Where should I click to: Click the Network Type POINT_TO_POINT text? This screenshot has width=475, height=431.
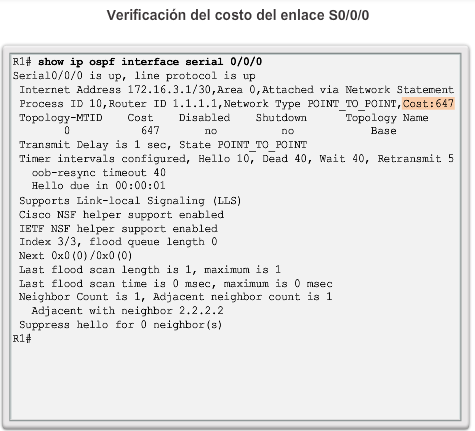[310, 104]
